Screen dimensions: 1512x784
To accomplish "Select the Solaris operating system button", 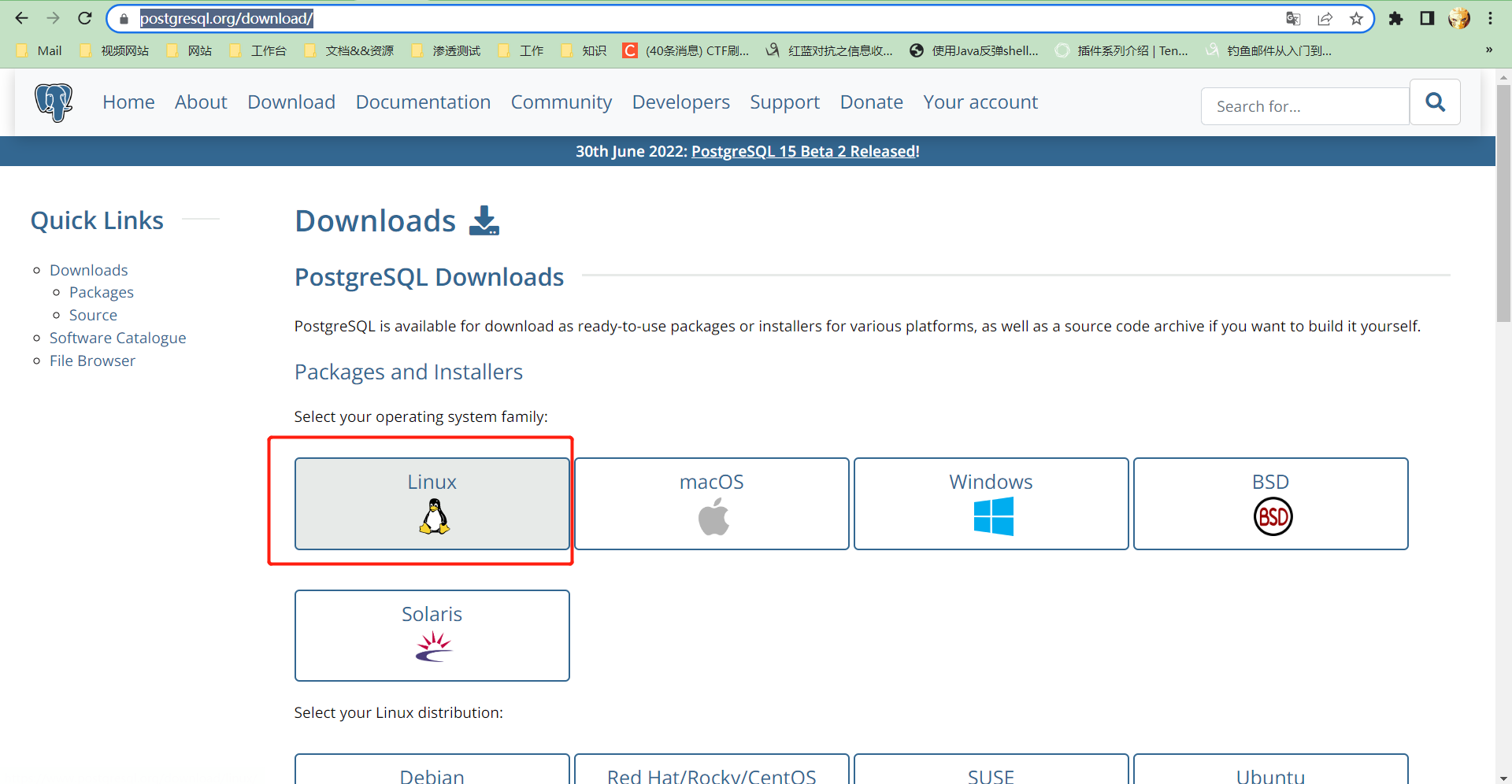I will coord(432,636).
